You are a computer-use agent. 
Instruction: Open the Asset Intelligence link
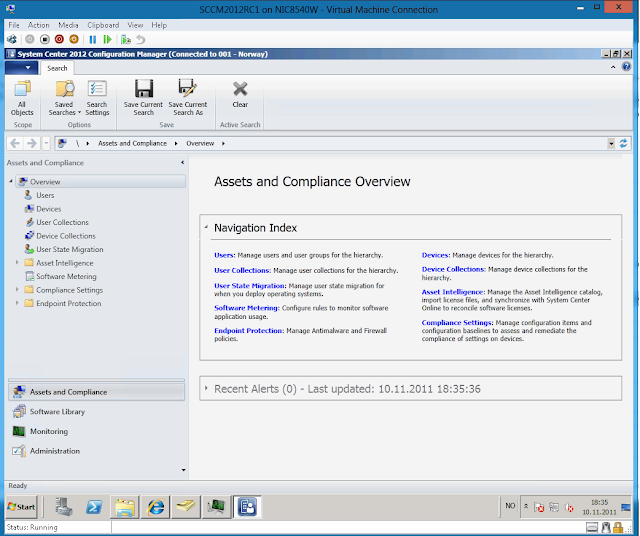453,292
